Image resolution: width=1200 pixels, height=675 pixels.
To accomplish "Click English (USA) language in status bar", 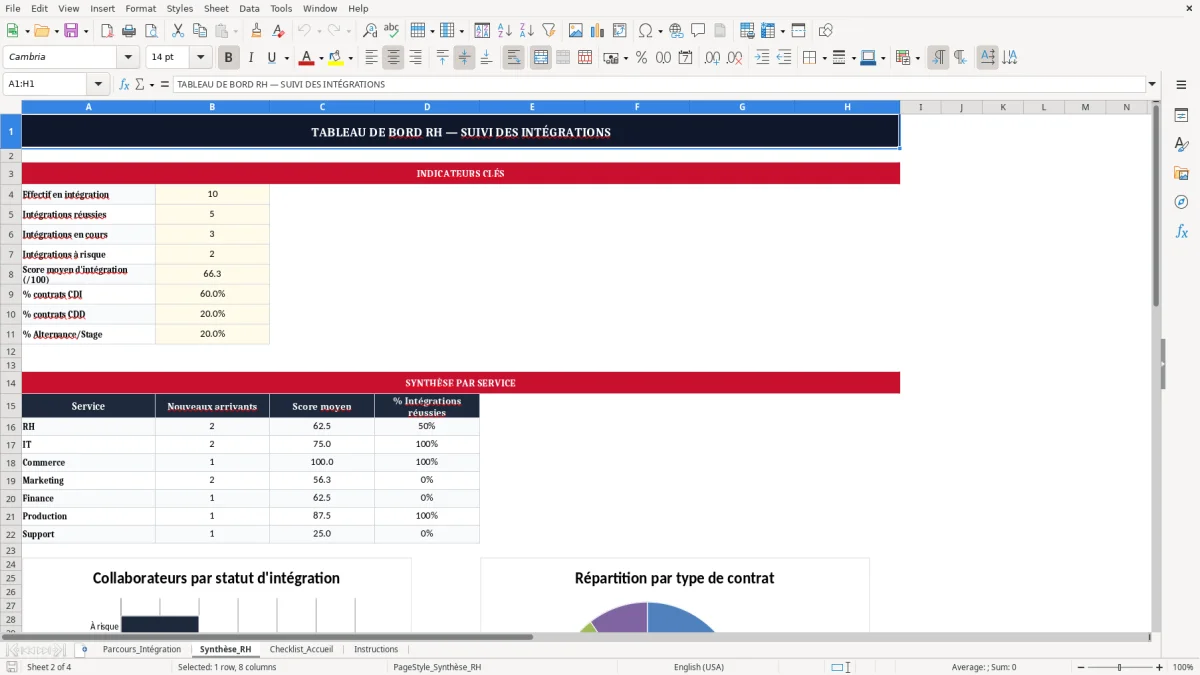I will pos(699,667).
